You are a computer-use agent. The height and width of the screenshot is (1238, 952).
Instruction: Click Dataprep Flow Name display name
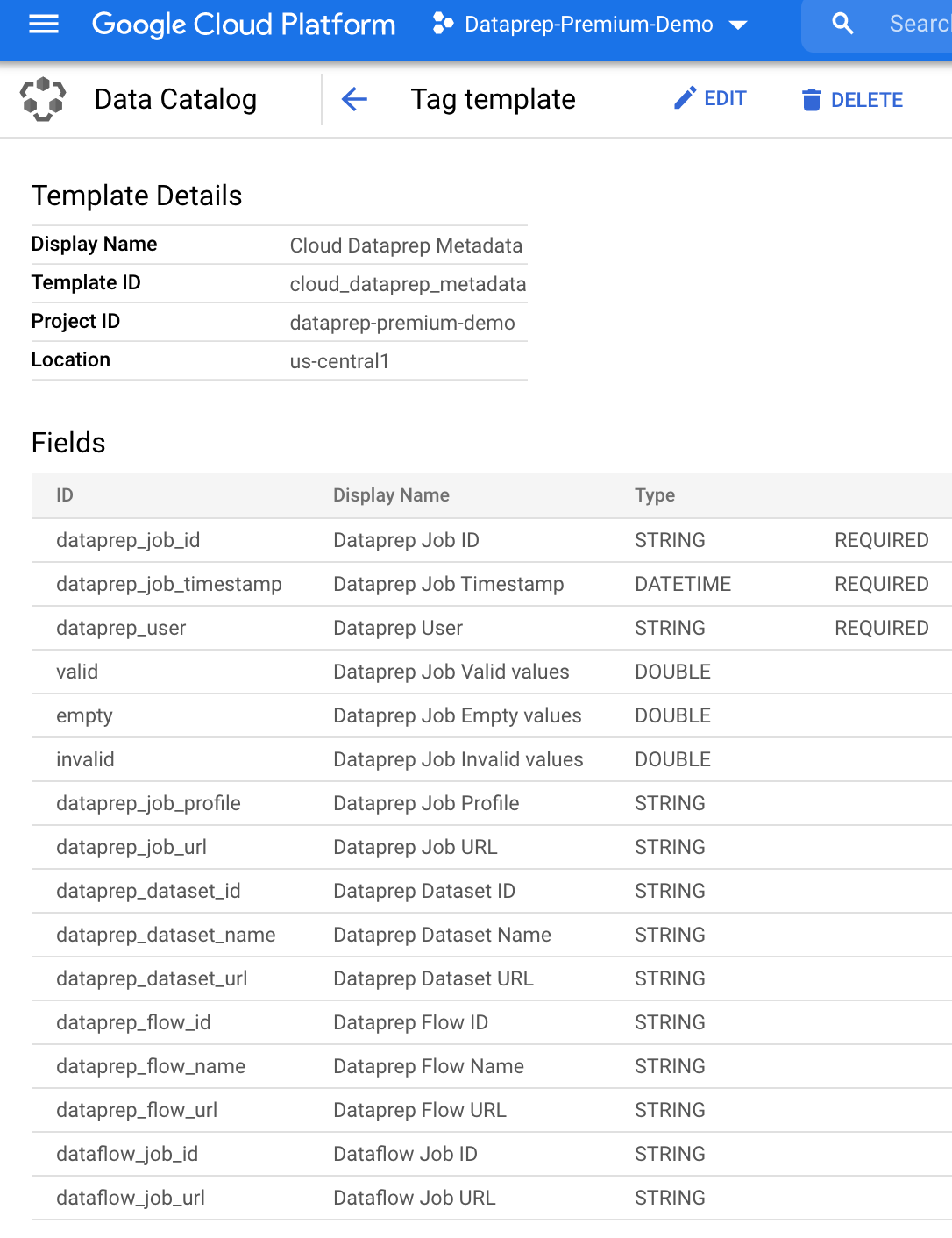[x=429, y=1066]
